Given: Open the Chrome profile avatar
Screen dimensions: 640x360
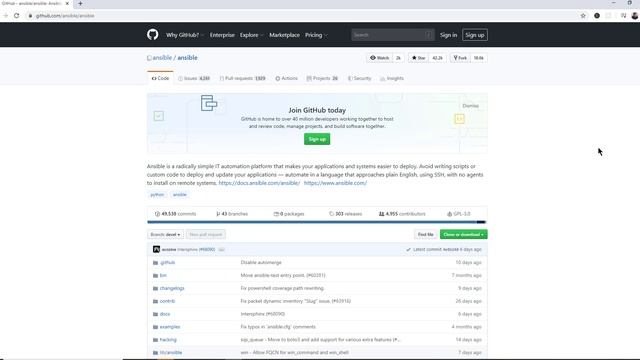Looking at the screenshot, I should [634, 16].
